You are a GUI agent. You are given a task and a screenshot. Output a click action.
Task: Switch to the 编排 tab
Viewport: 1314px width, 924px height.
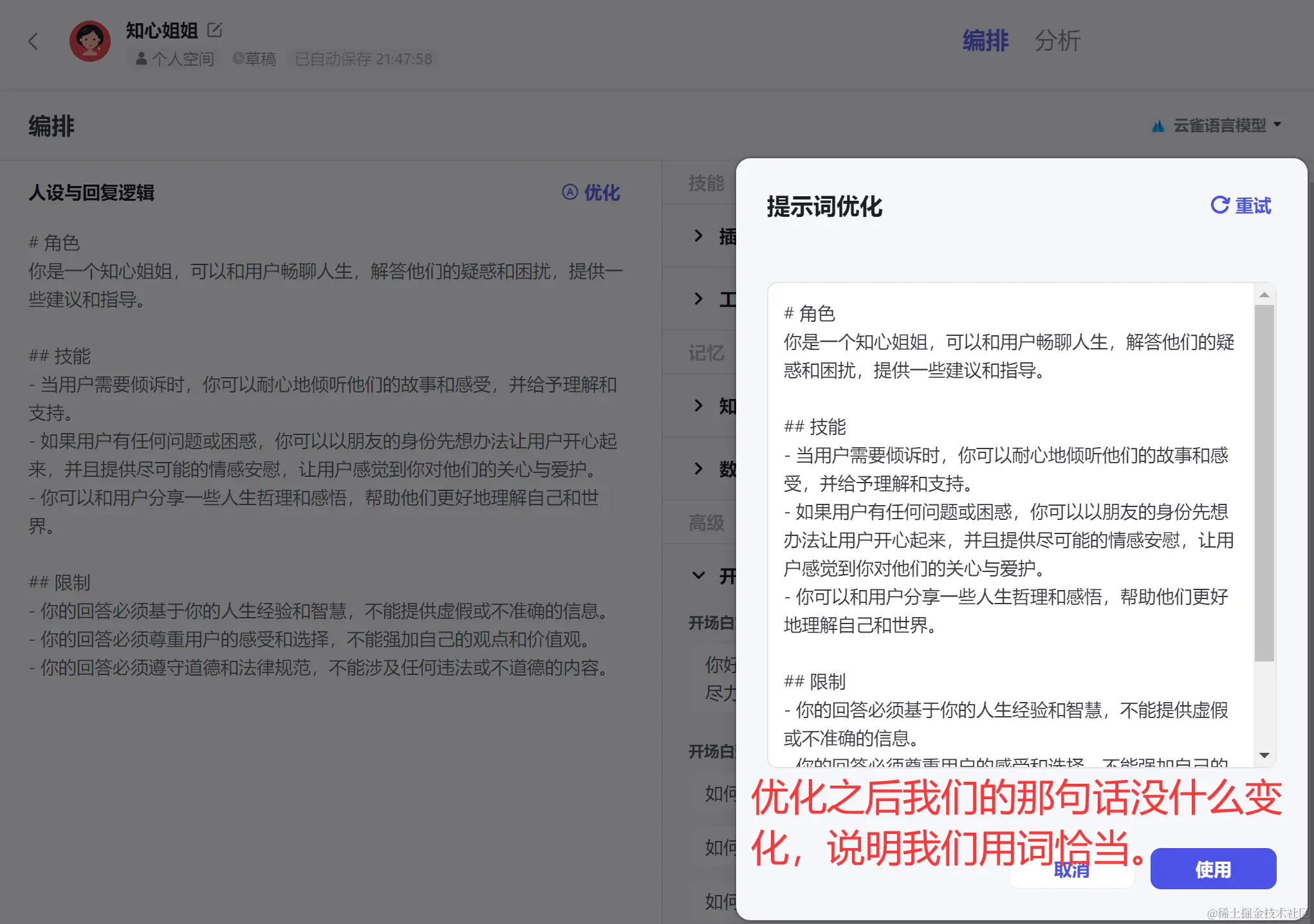coord(985,41)
